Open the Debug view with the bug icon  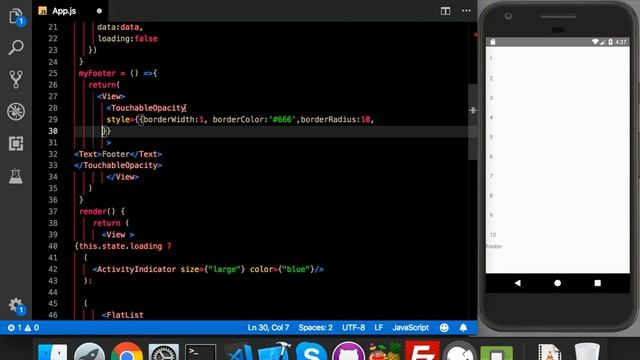[x=16, y=111]
